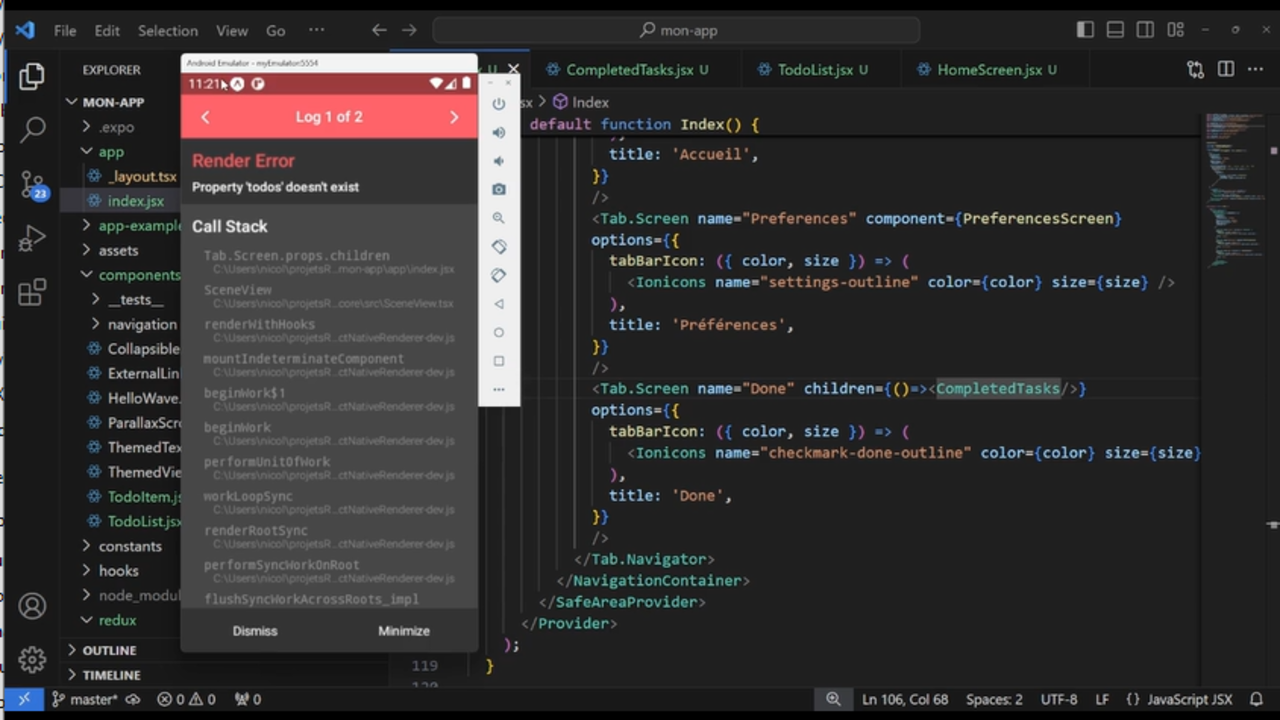Open the Run and Debug view
Viewport: 1280px width, 720px height.
click(33, 238)
